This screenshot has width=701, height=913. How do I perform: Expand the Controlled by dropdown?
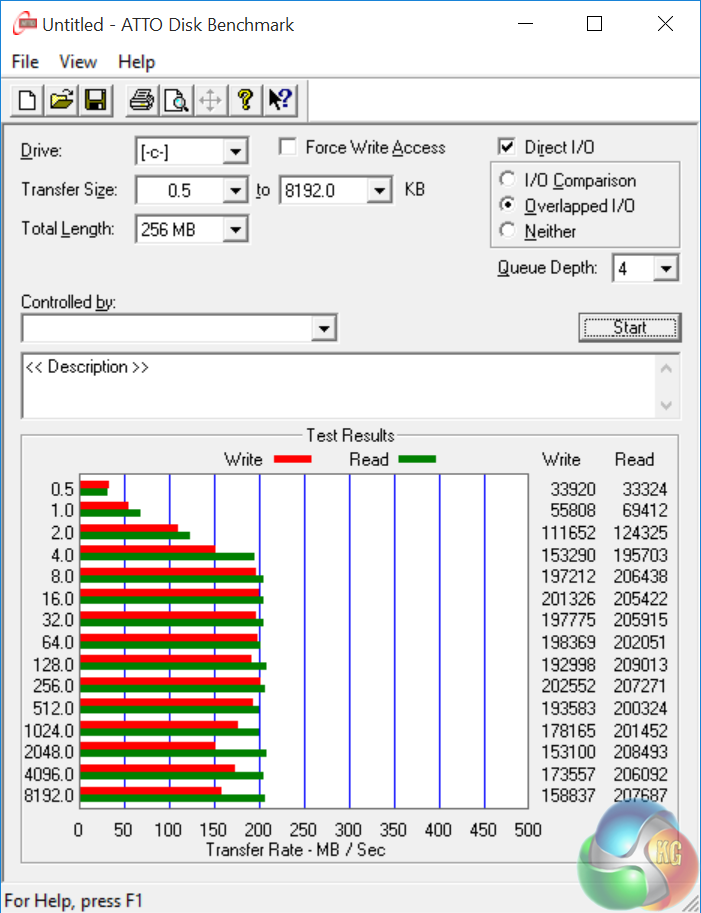(324, 329)
